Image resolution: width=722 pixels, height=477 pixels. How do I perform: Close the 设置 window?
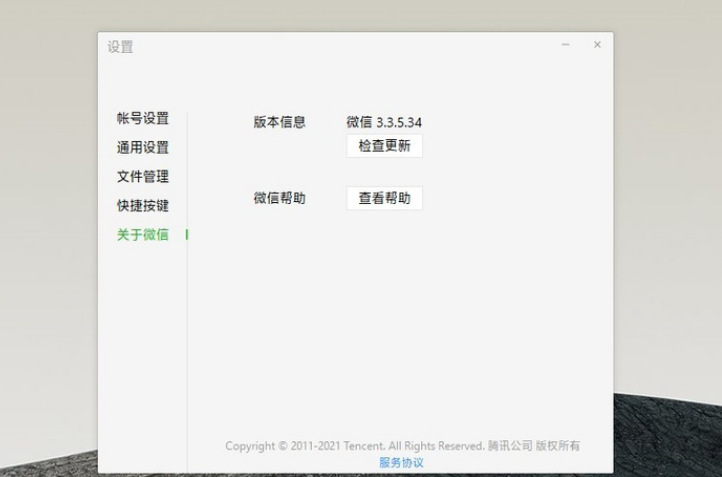pyautogui.click(x=597, y=45)
